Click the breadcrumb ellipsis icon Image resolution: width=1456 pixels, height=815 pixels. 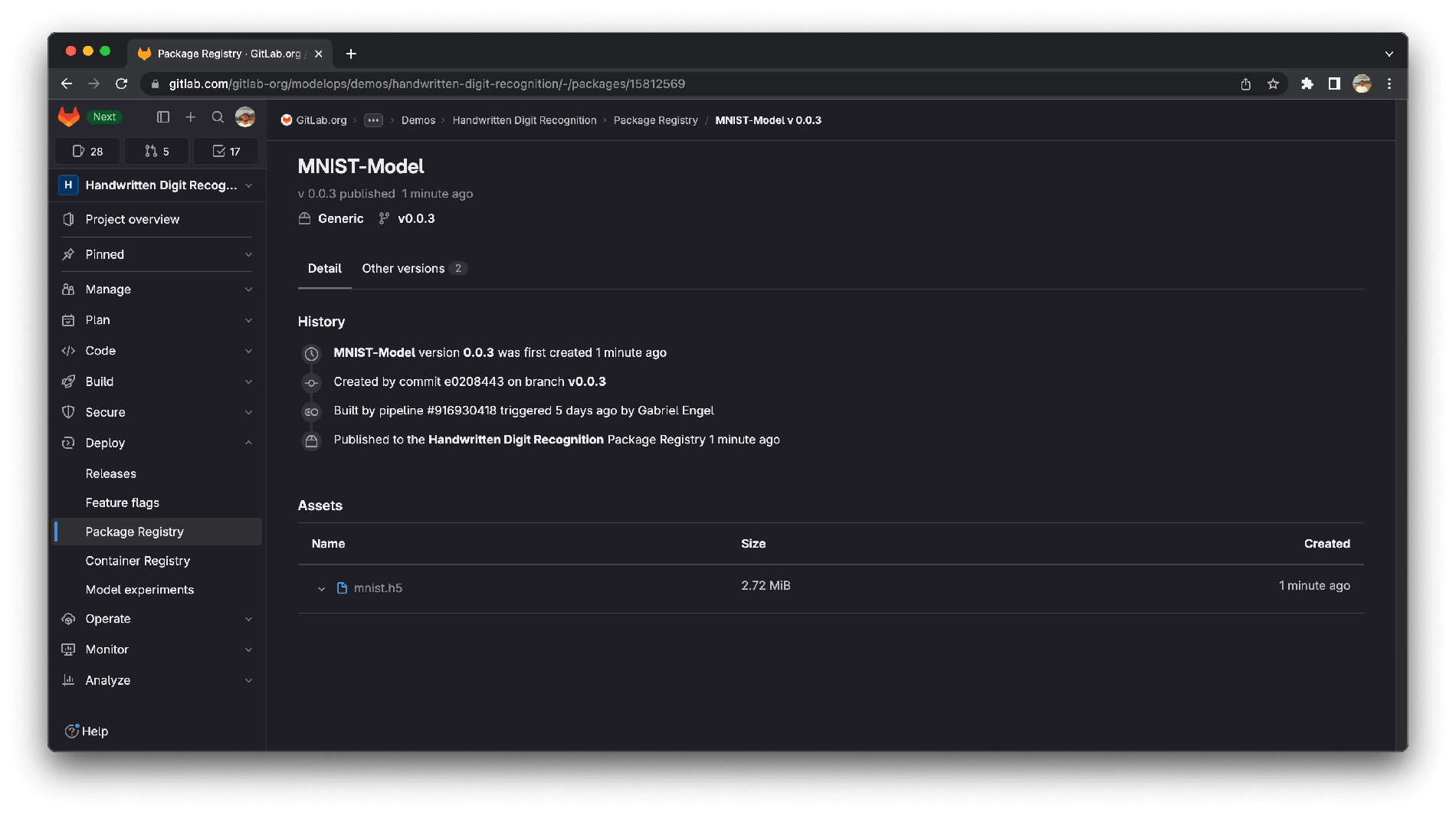373,120
